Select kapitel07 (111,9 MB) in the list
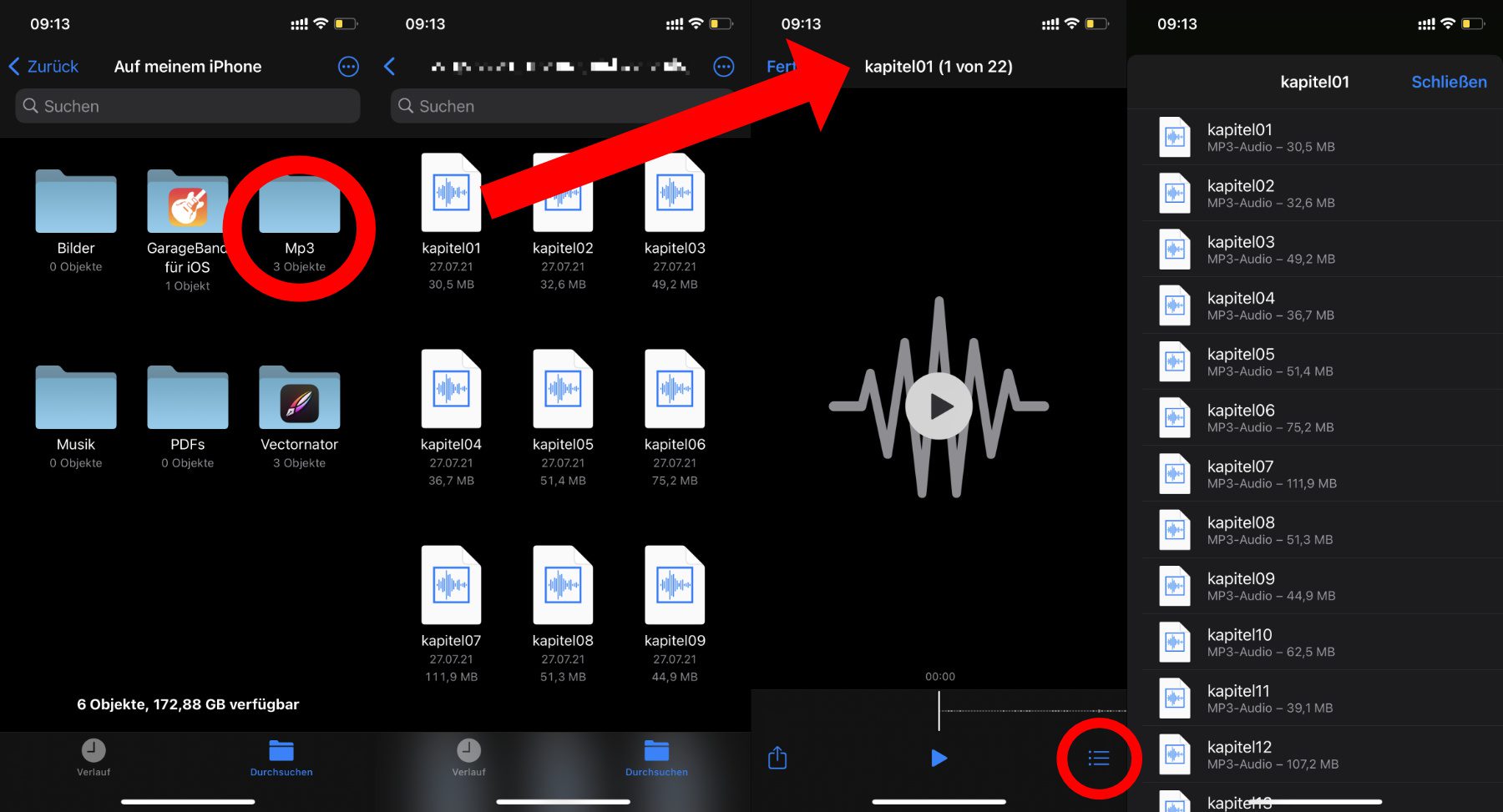1503x812 pixels. pos(1323,473)
